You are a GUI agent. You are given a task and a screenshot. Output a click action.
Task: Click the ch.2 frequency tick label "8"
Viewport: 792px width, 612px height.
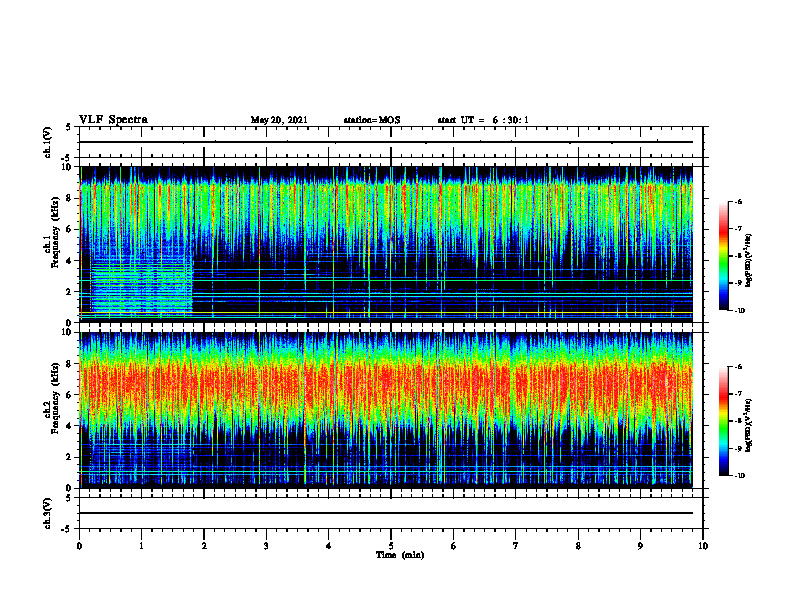[70, 364]
